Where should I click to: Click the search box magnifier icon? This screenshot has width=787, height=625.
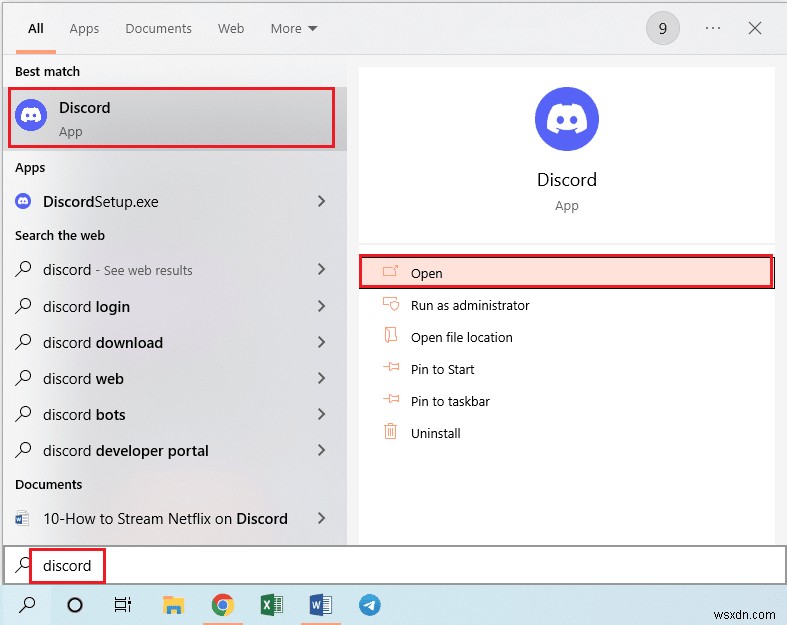click(22, 565)
